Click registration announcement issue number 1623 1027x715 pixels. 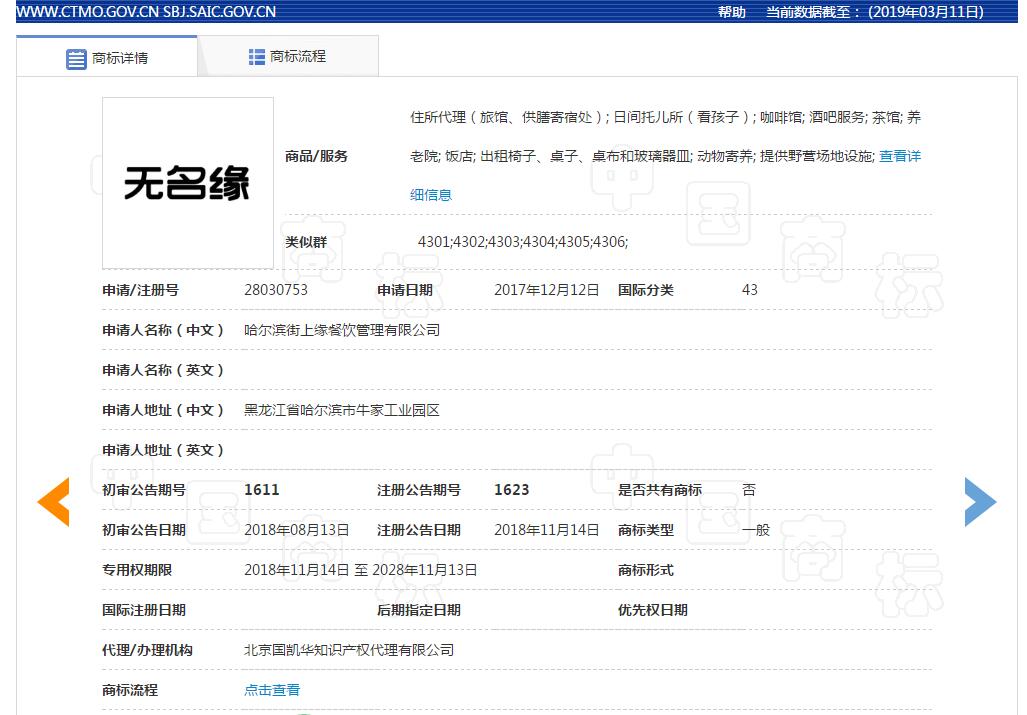tap(511, 490)
